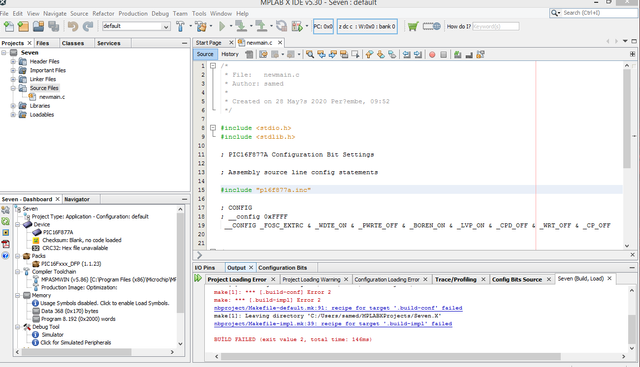640x367 pixels.
Task: Run the project with green play icon
Action: click(222, 27)
